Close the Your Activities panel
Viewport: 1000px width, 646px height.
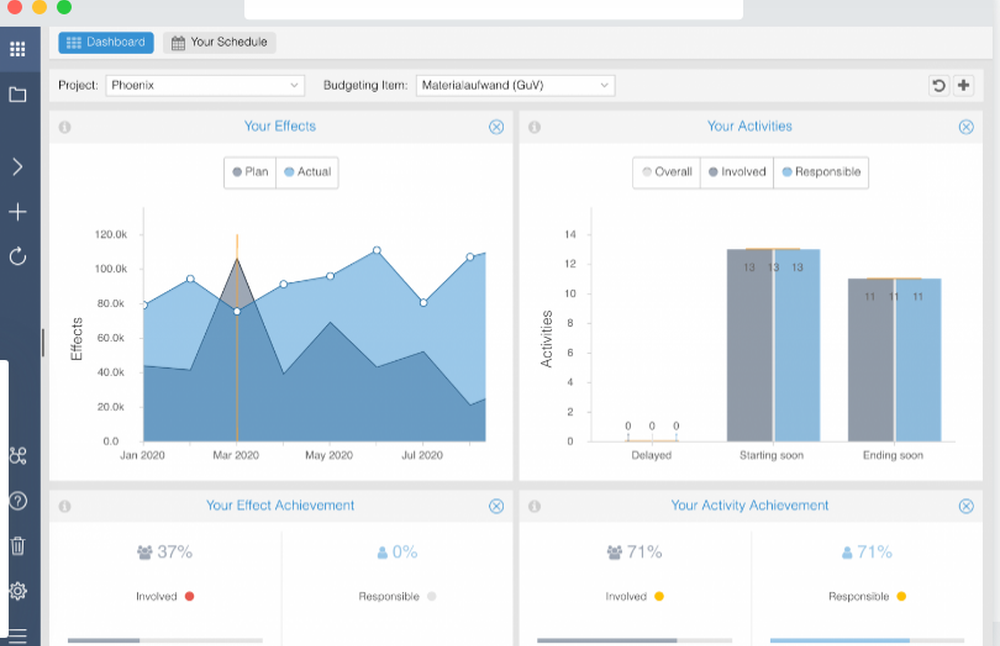coord(966,127)
